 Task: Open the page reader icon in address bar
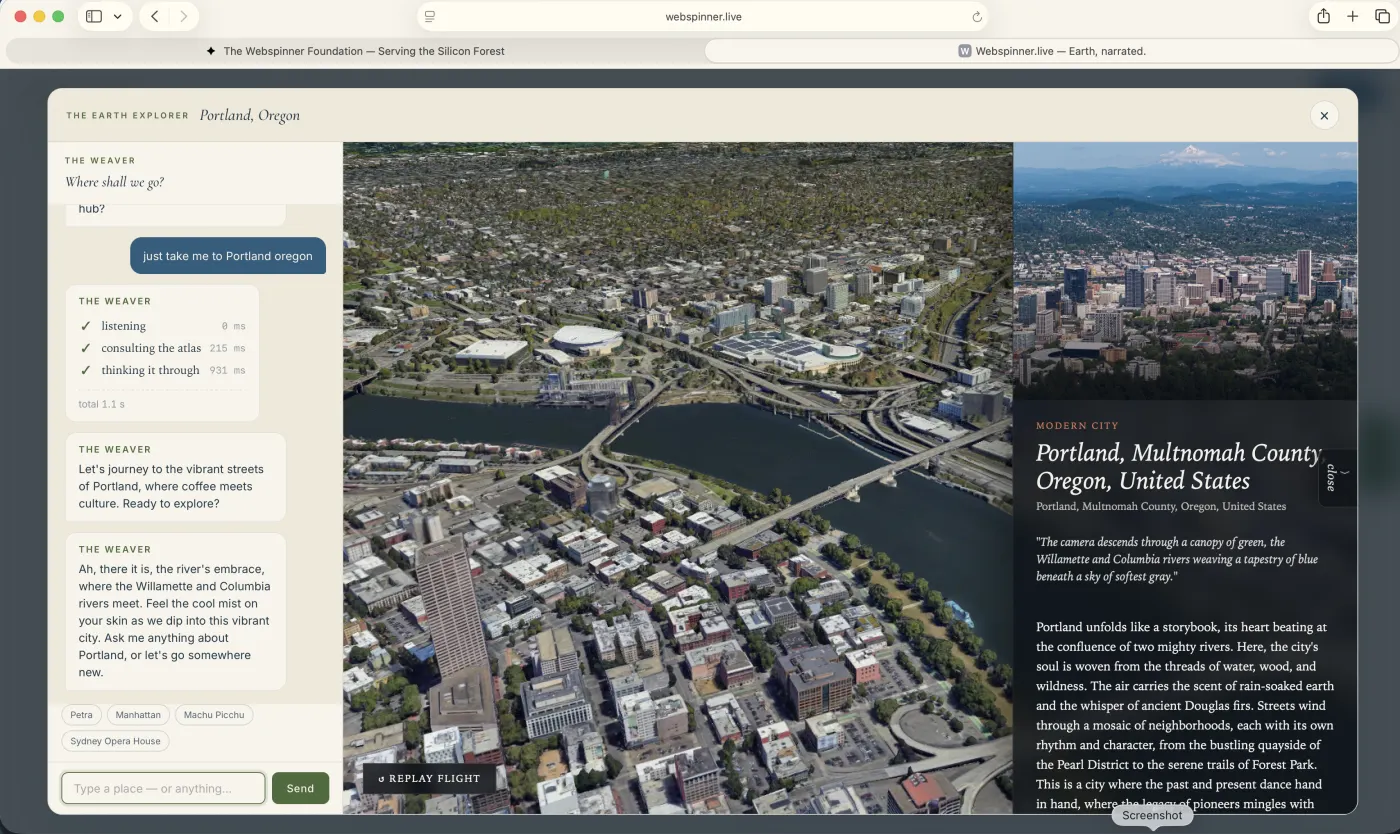[430, 16]
